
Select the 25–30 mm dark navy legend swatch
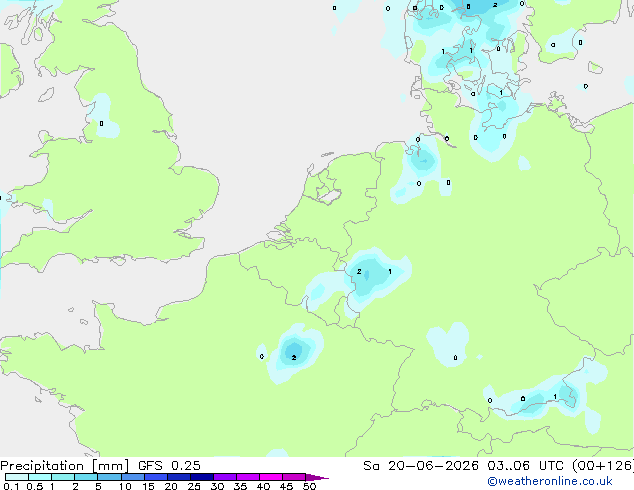[x=202, y=477]
